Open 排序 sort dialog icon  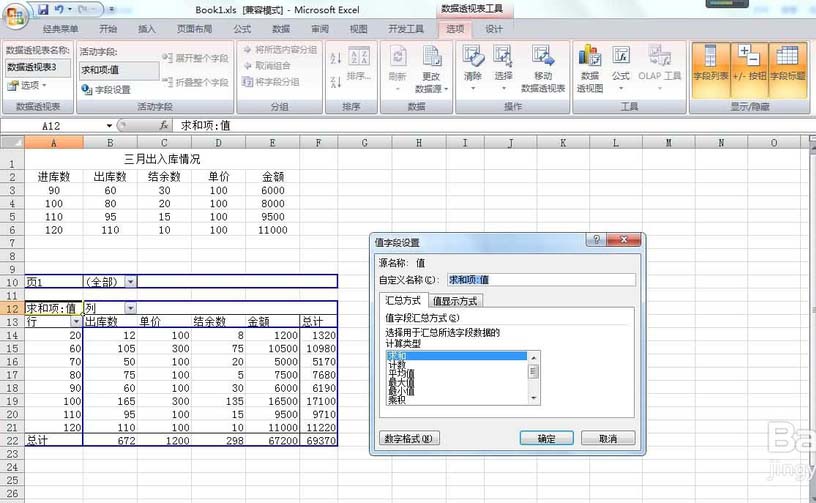[359, 64]
